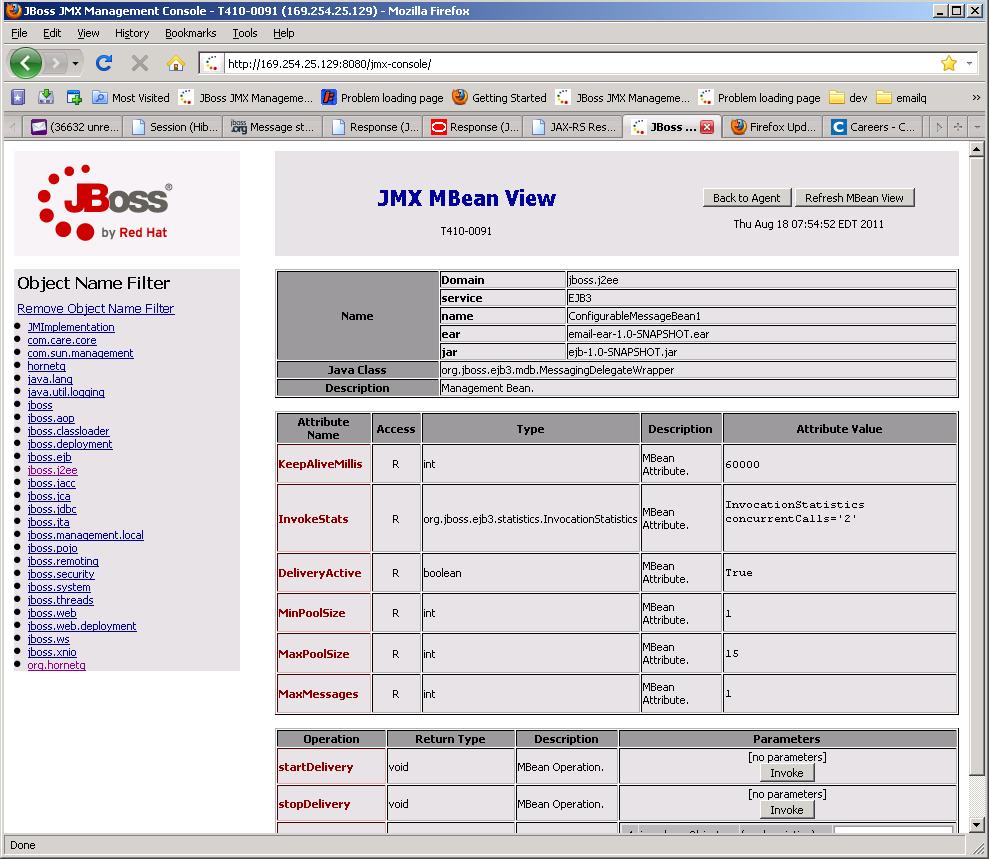Click the Back to Agent button
The height and width of the screenshot is (859, 989).
(746, 198)
